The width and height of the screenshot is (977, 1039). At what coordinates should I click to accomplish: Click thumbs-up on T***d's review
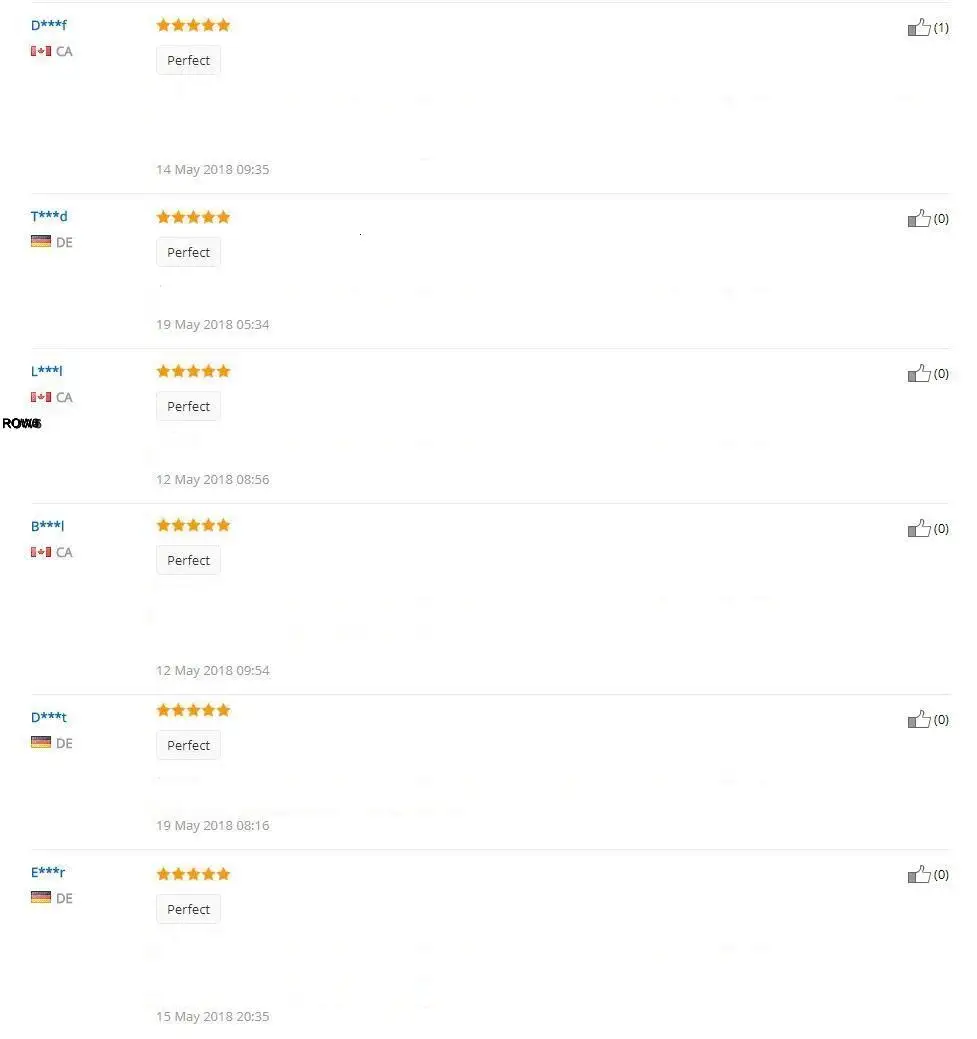click(919, 219)
